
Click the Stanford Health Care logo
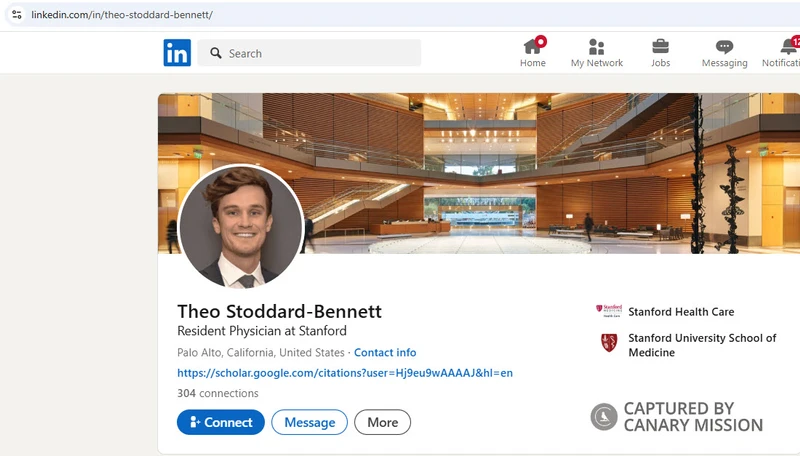[609, 311]
